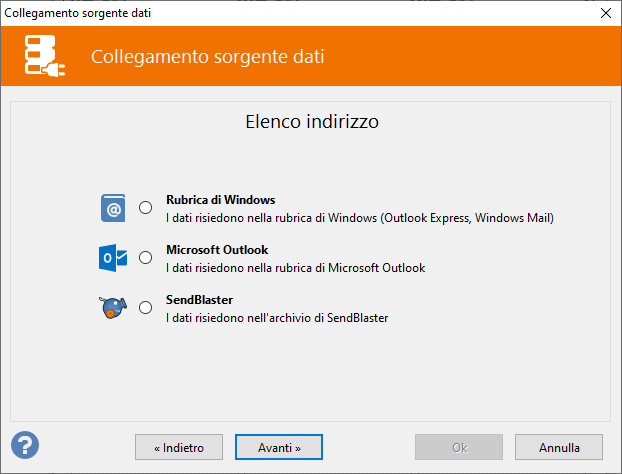Proceed with the Avanti » button
622x474 pixels.
click(279, 447)
